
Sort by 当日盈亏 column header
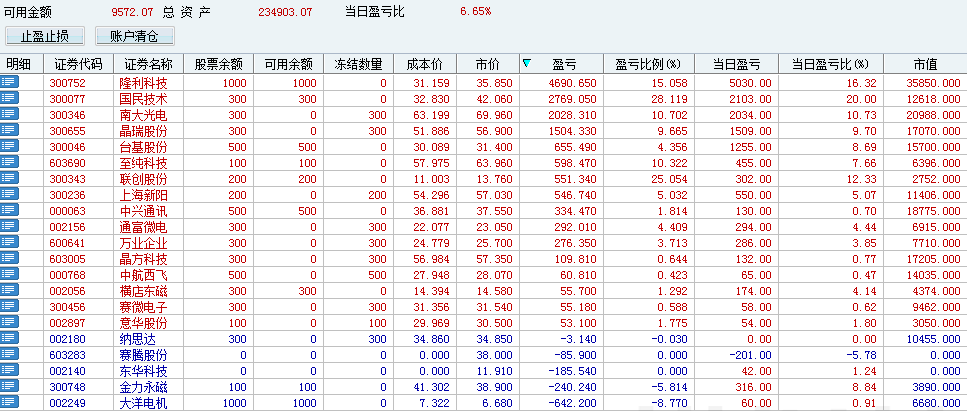point(736,64)
